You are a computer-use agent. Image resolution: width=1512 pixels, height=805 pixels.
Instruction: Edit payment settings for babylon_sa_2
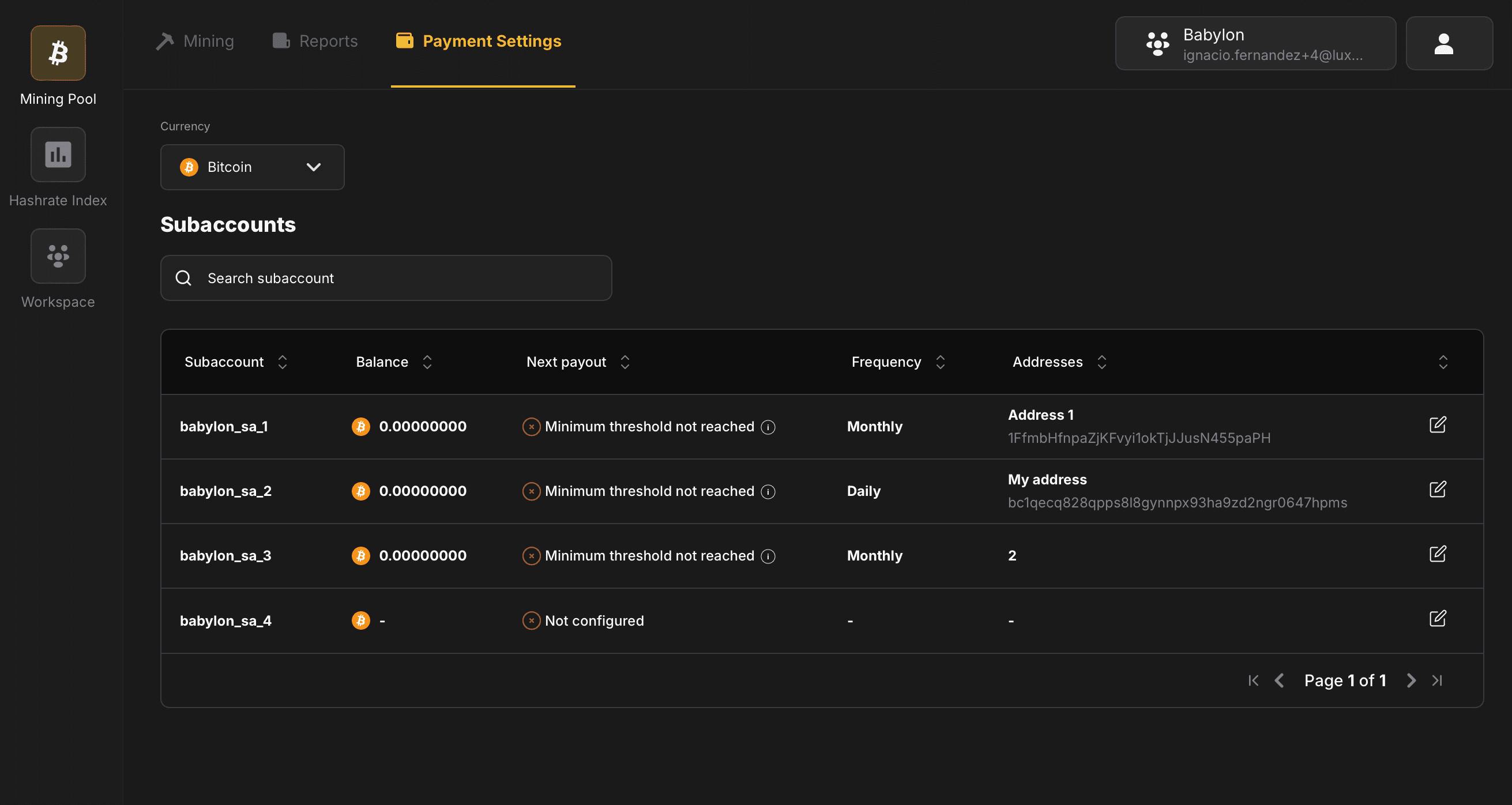point(1438,490)
